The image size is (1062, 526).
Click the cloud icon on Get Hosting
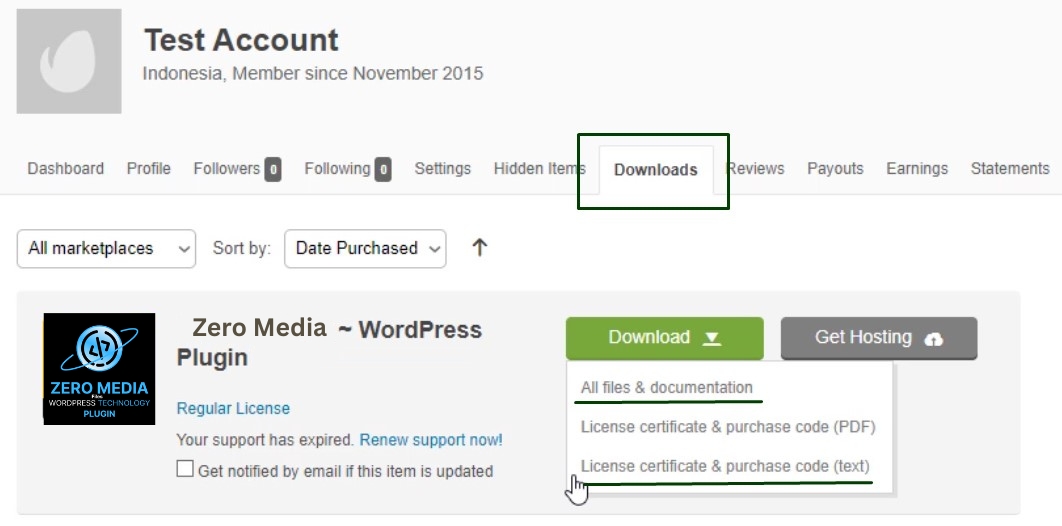click(933, 338)
